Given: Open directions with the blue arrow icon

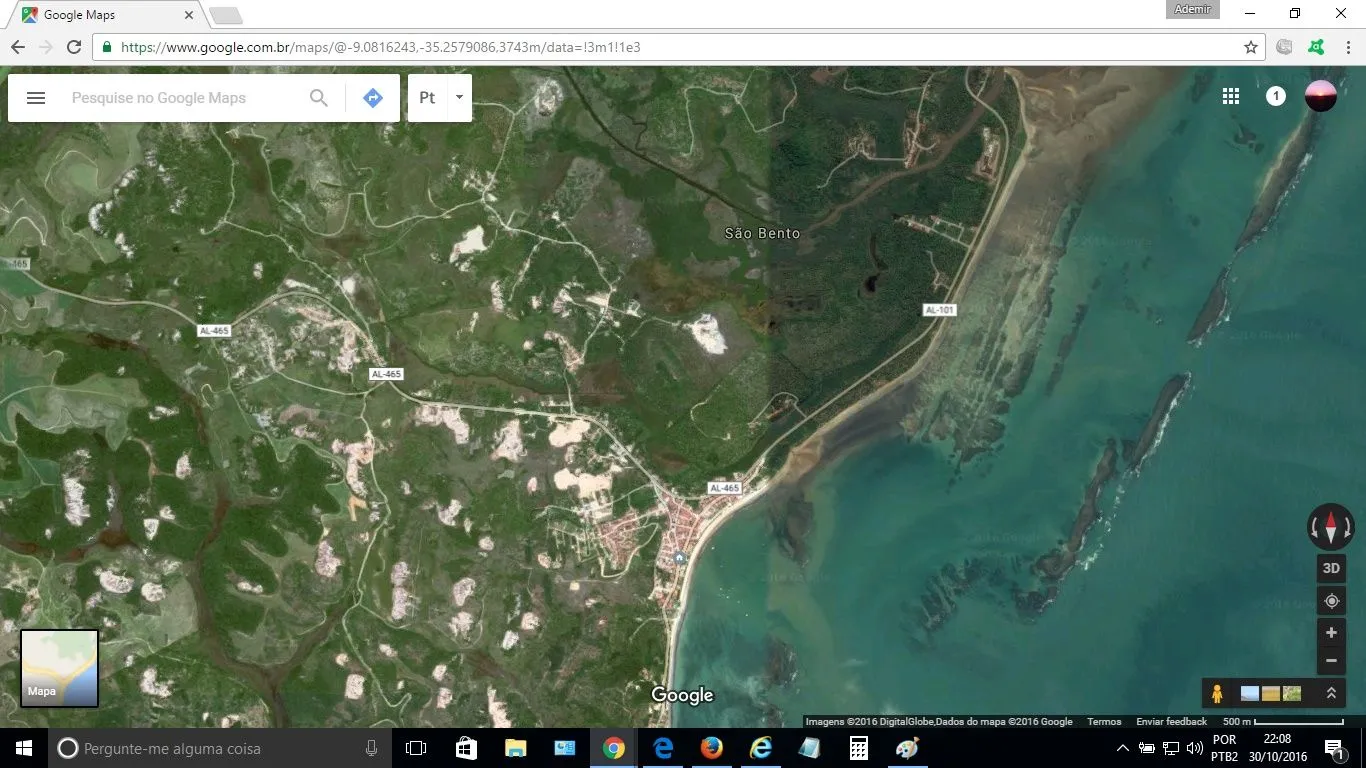Looking at the screenshot, I should (373, 98).
